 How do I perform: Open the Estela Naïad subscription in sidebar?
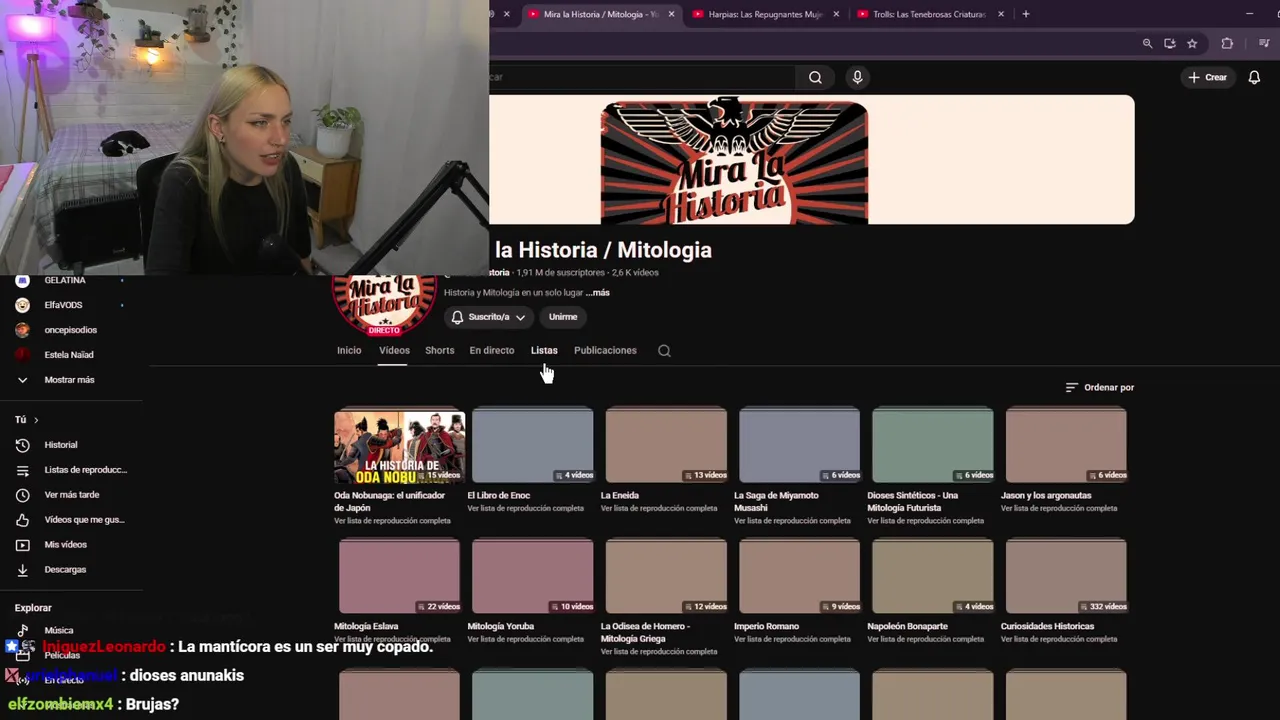point(70,355)
